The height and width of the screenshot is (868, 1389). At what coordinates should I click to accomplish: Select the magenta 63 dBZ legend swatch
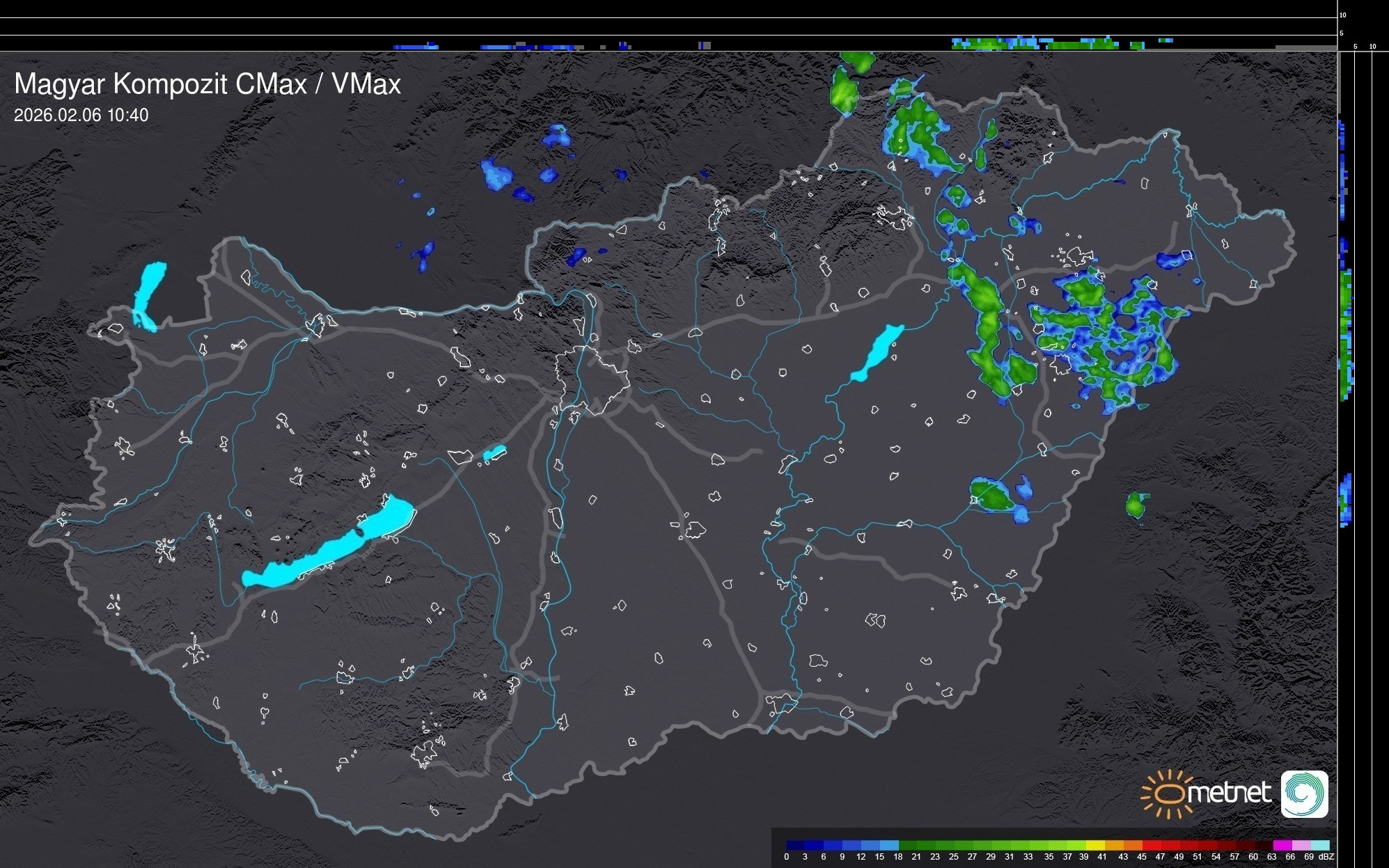pos(1281,845)
